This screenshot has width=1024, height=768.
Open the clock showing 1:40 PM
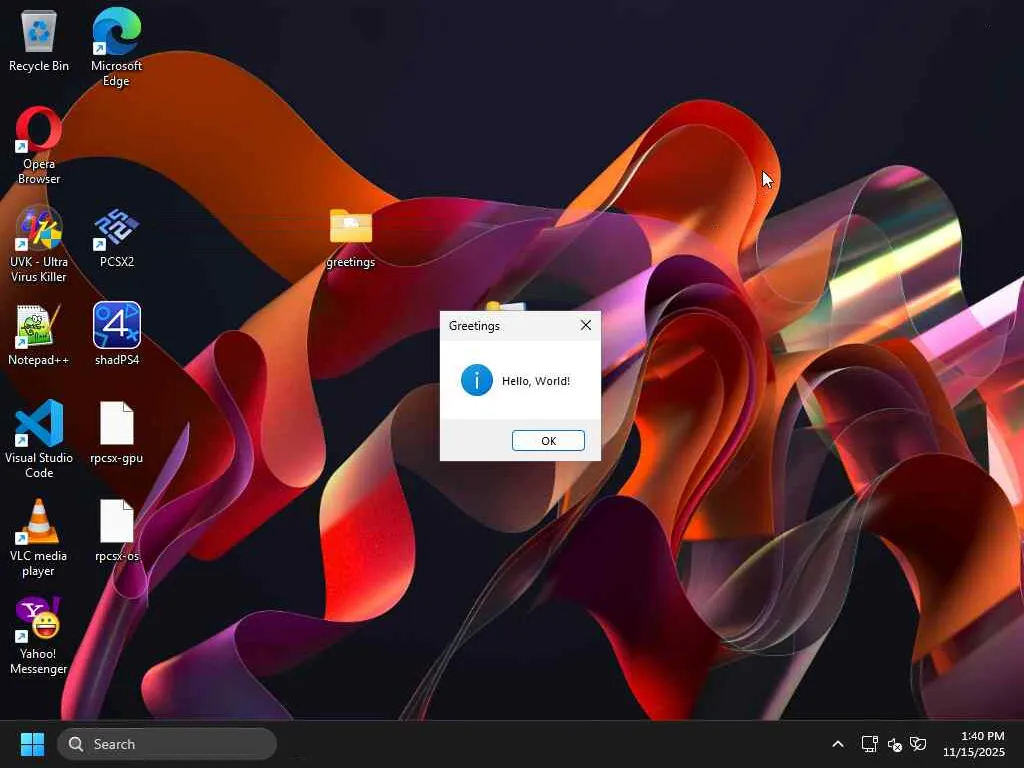982,736
